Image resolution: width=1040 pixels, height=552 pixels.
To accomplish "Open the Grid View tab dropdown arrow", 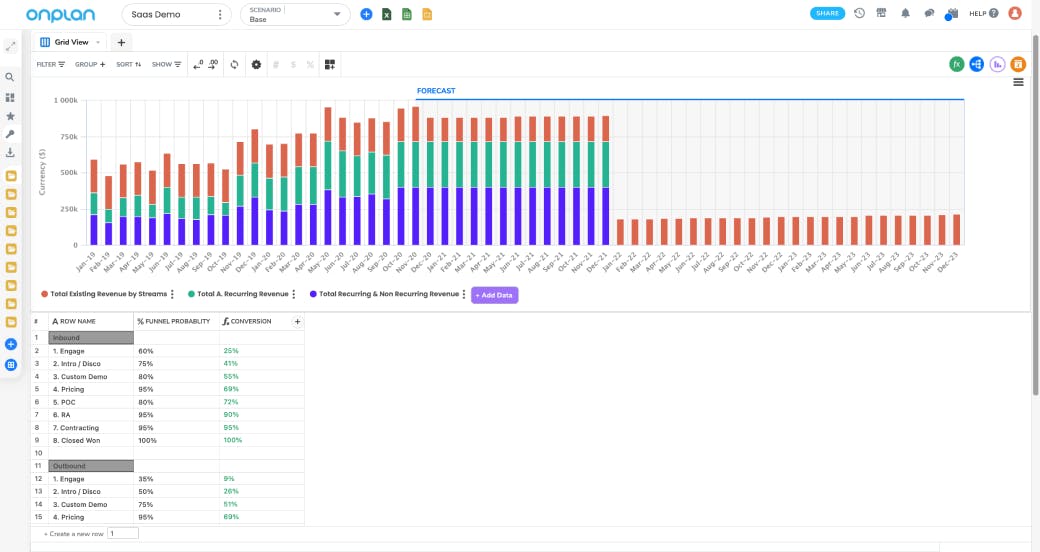I will coord(98,42).
